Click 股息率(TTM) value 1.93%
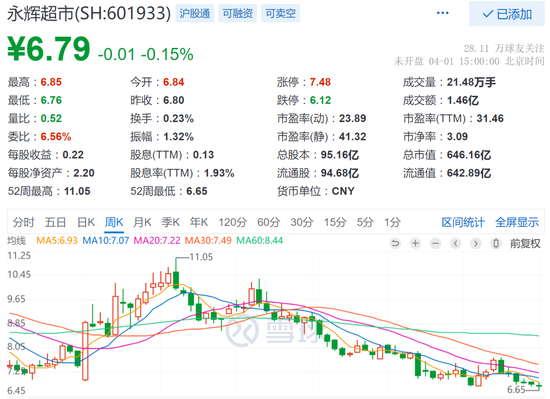550x399 pixels. [x=219, y=173]
